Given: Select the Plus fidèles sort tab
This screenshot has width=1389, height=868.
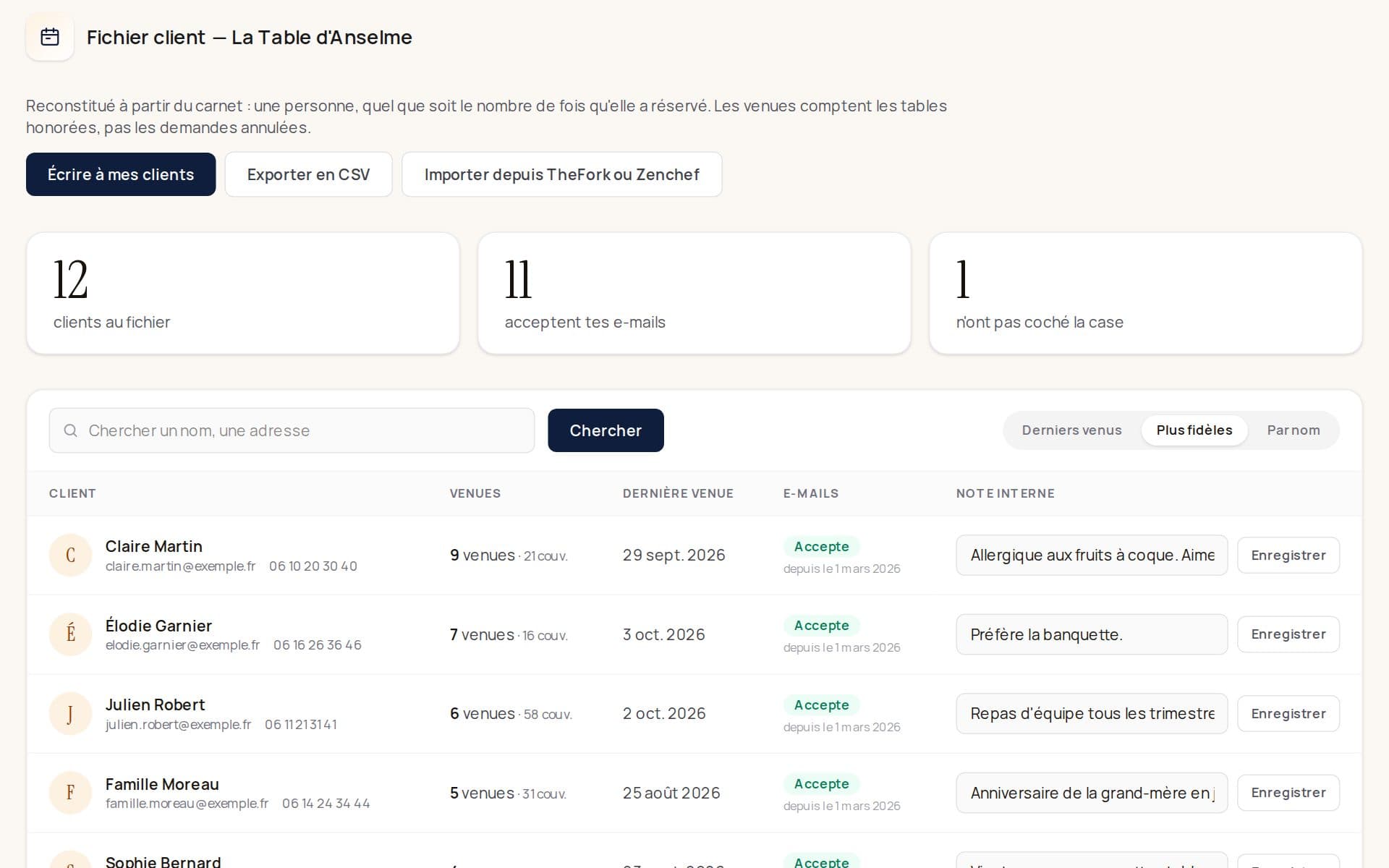Looking at the screenshot, I should tap(1194, 430).
